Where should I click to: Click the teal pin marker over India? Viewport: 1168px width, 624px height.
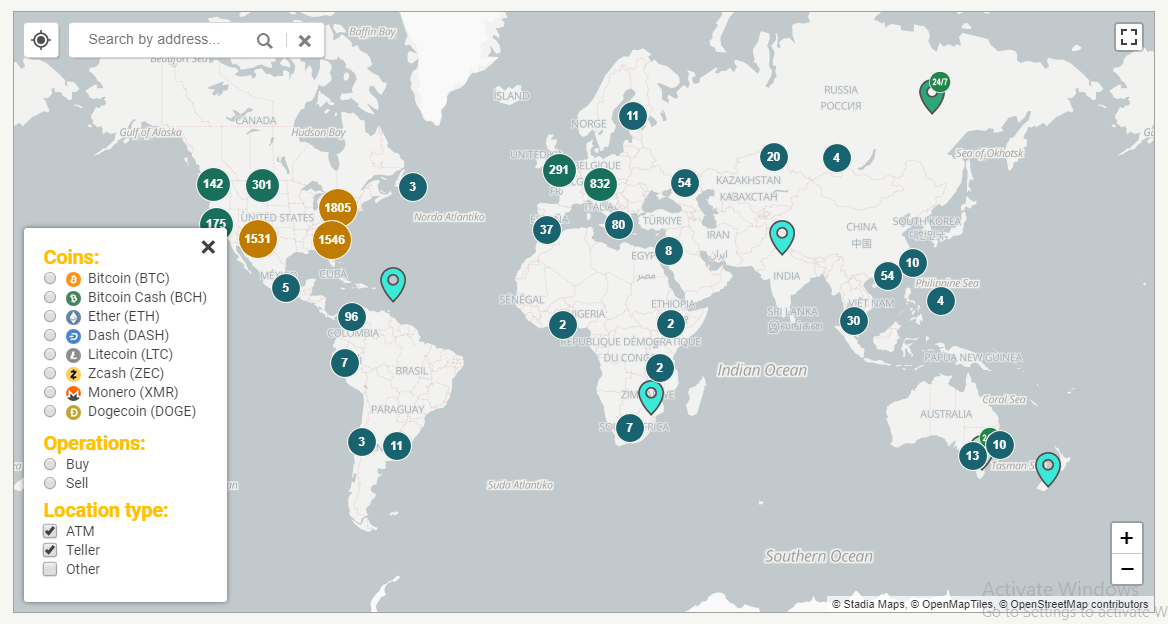pos(781,237)
